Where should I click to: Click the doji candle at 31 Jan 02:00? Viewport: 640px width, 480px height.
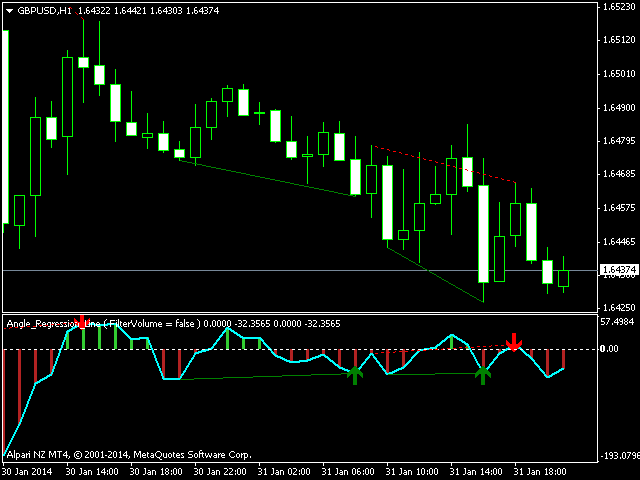(x=260, y=113)
